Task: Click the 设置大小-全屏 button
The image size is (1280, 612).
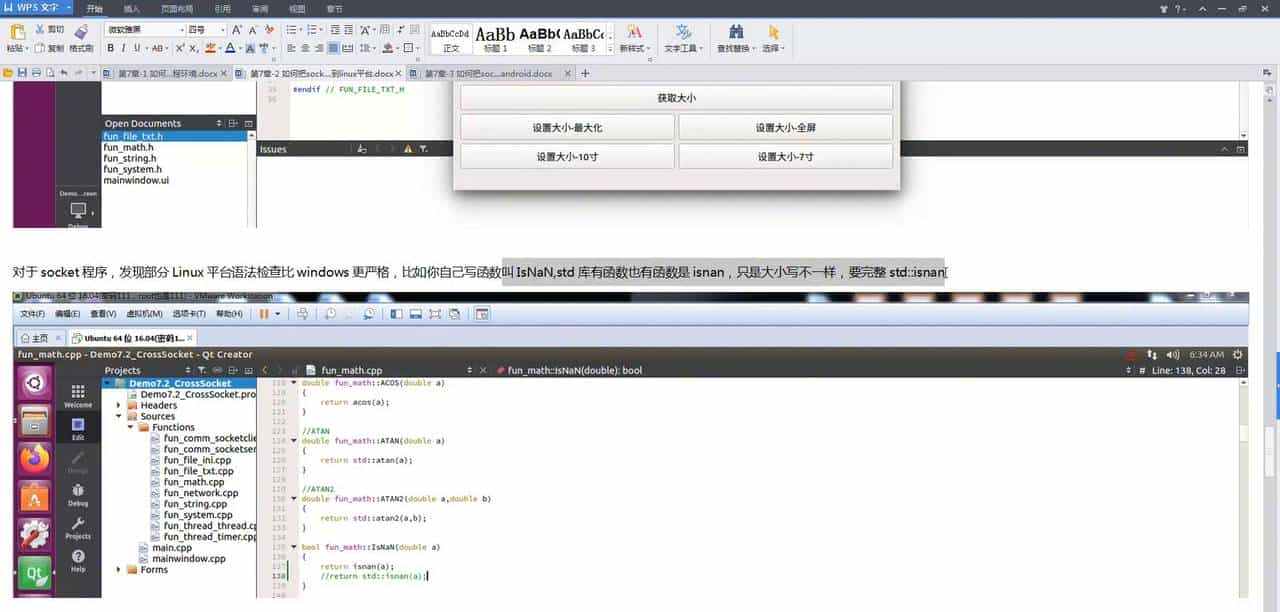Action: coord(786,126)
